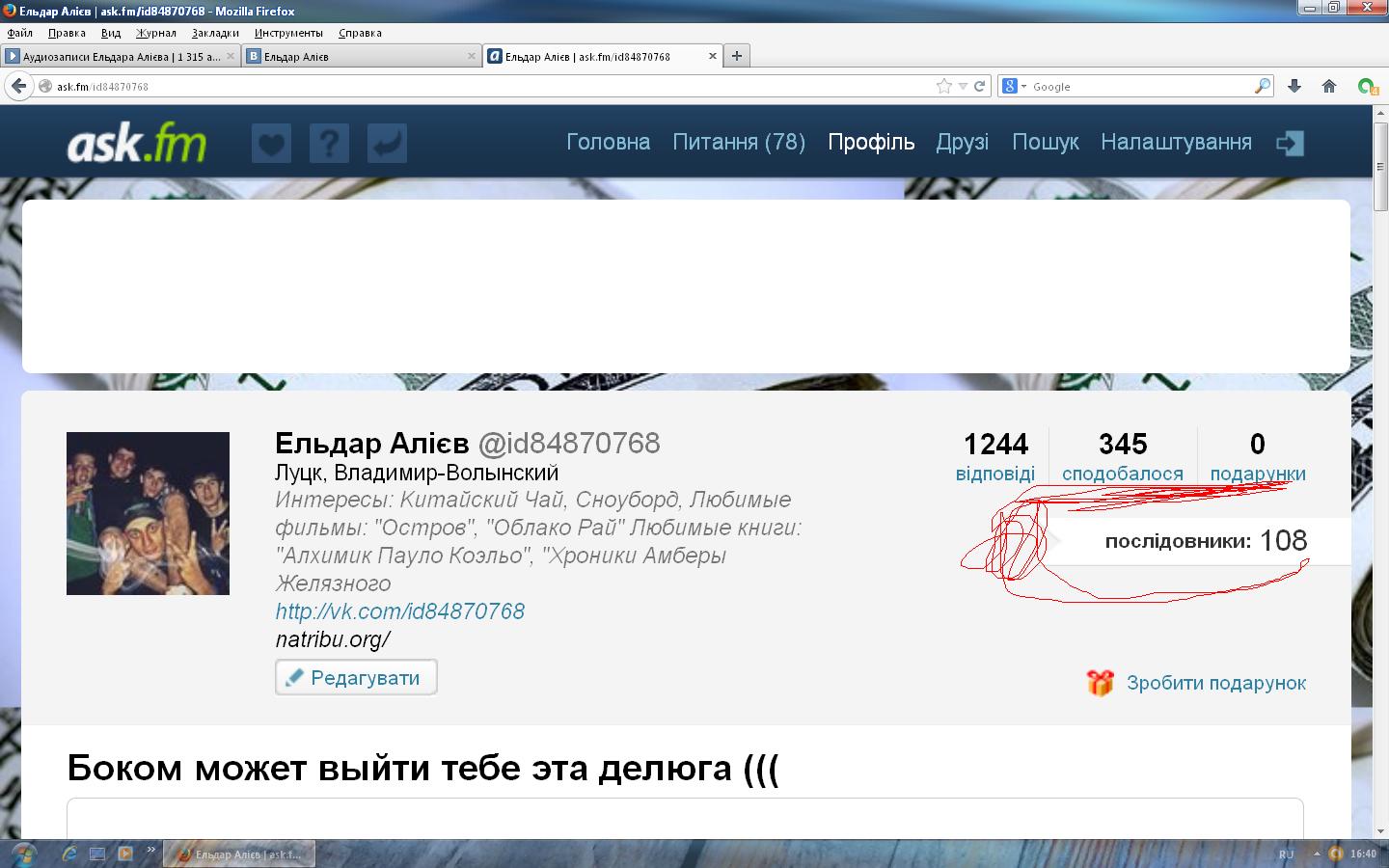This screenshot has width=1389, height=868.
Task: Click the Google search field
Action: point(1142,86)
